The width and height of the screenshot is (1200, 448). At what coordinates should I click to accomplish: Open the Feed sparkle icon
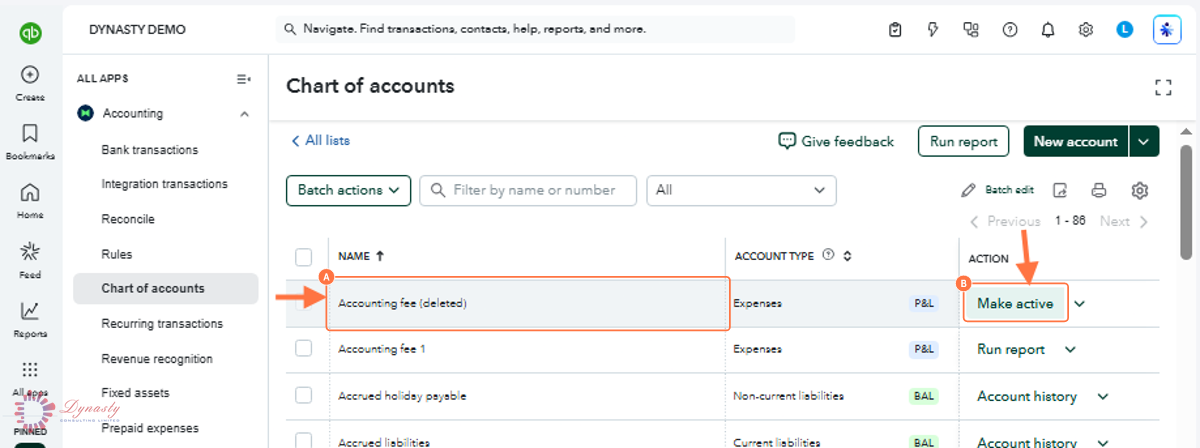pyautogui.click(x=30, y=251)
